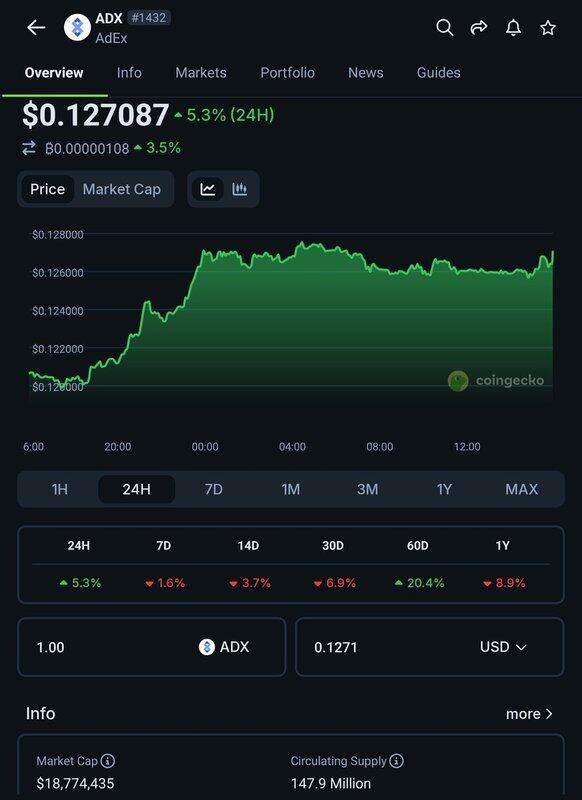Screen dimensions: 582x800
Task: Add ADX to favorites star icon
Action: pos(548,28)
